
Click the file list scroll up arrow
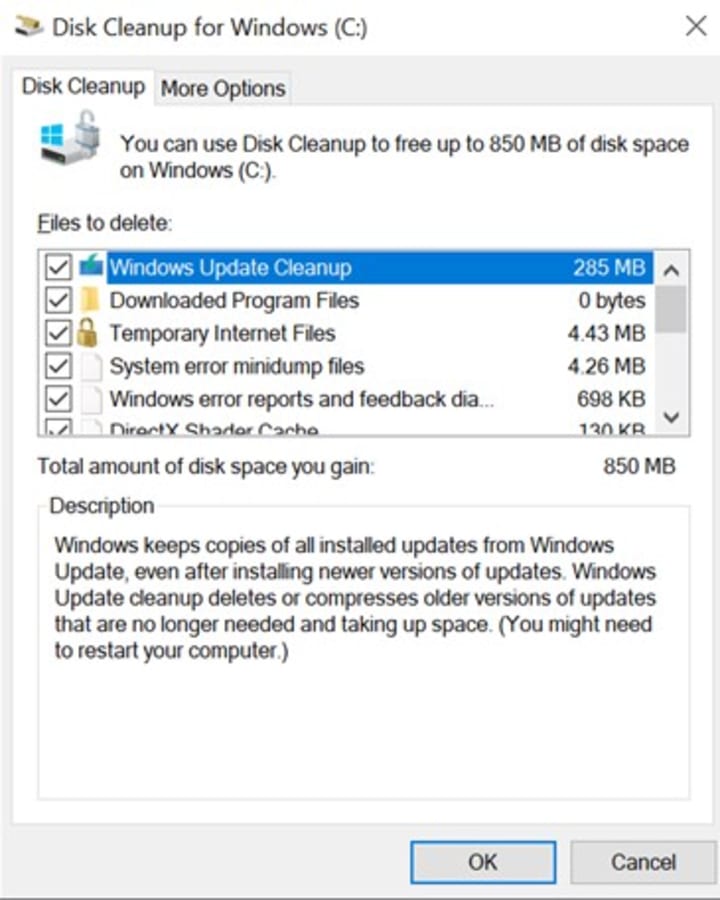tap(671, 269)
